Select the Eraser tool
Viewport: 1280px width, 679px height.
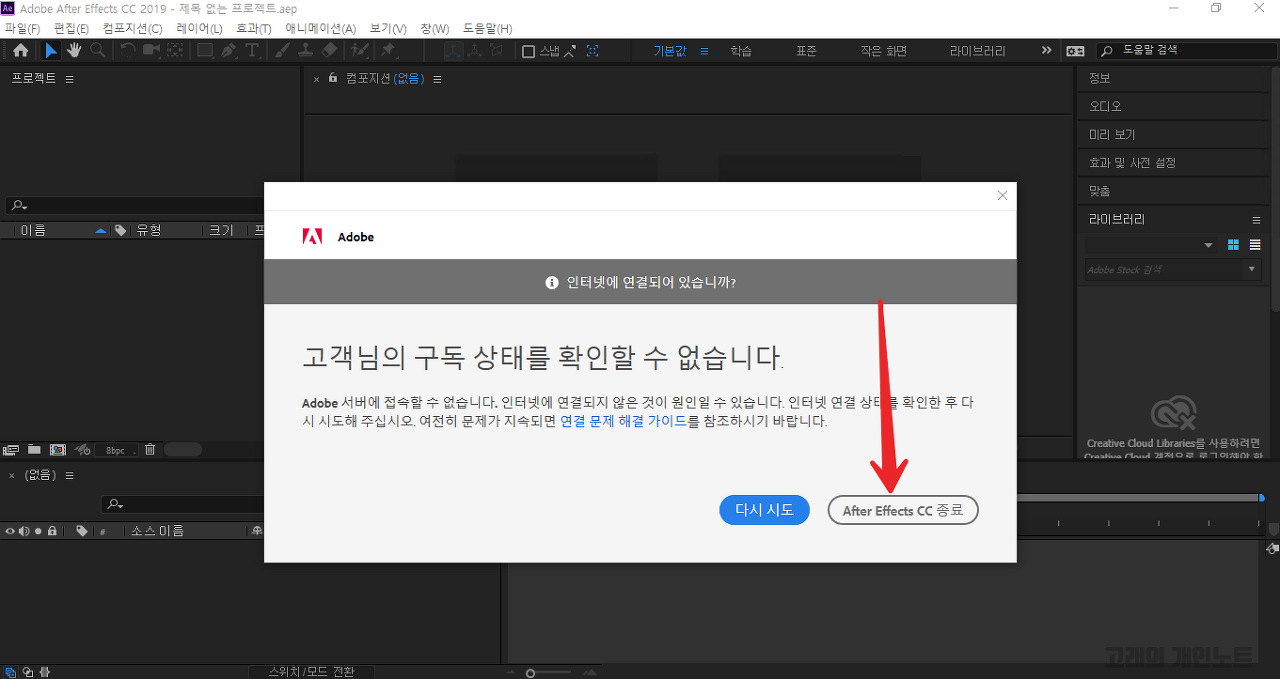point(330,51)
